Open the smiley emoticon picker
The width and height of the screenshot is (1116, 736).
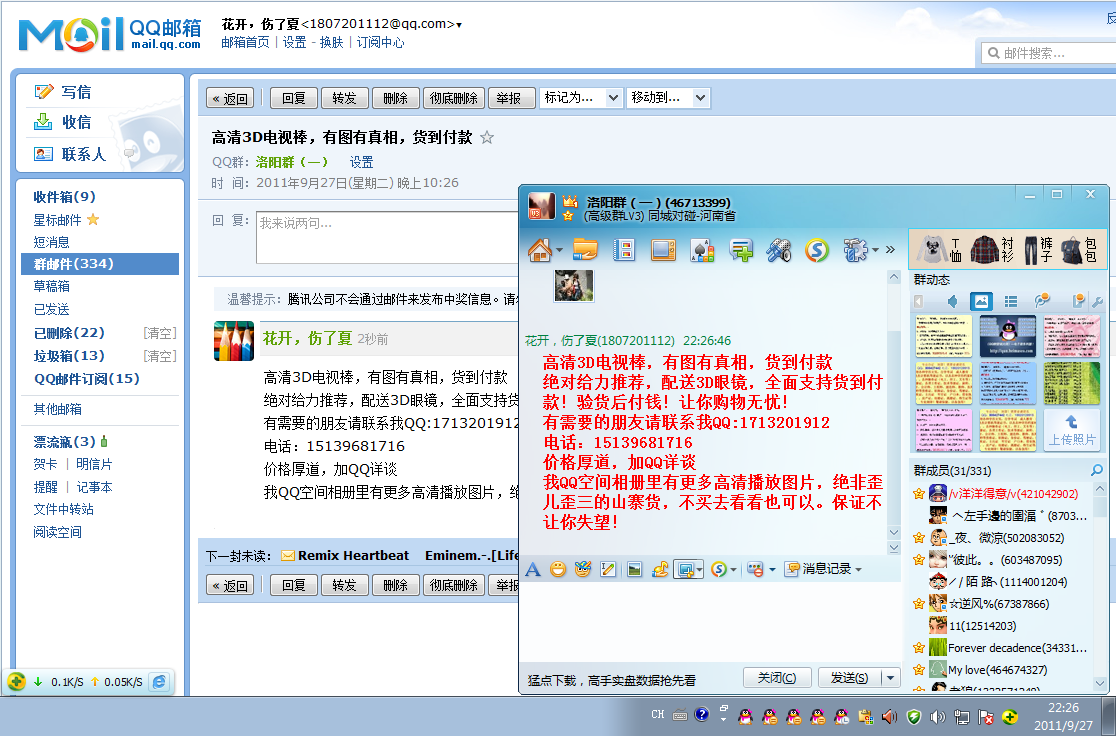(558, 569)
